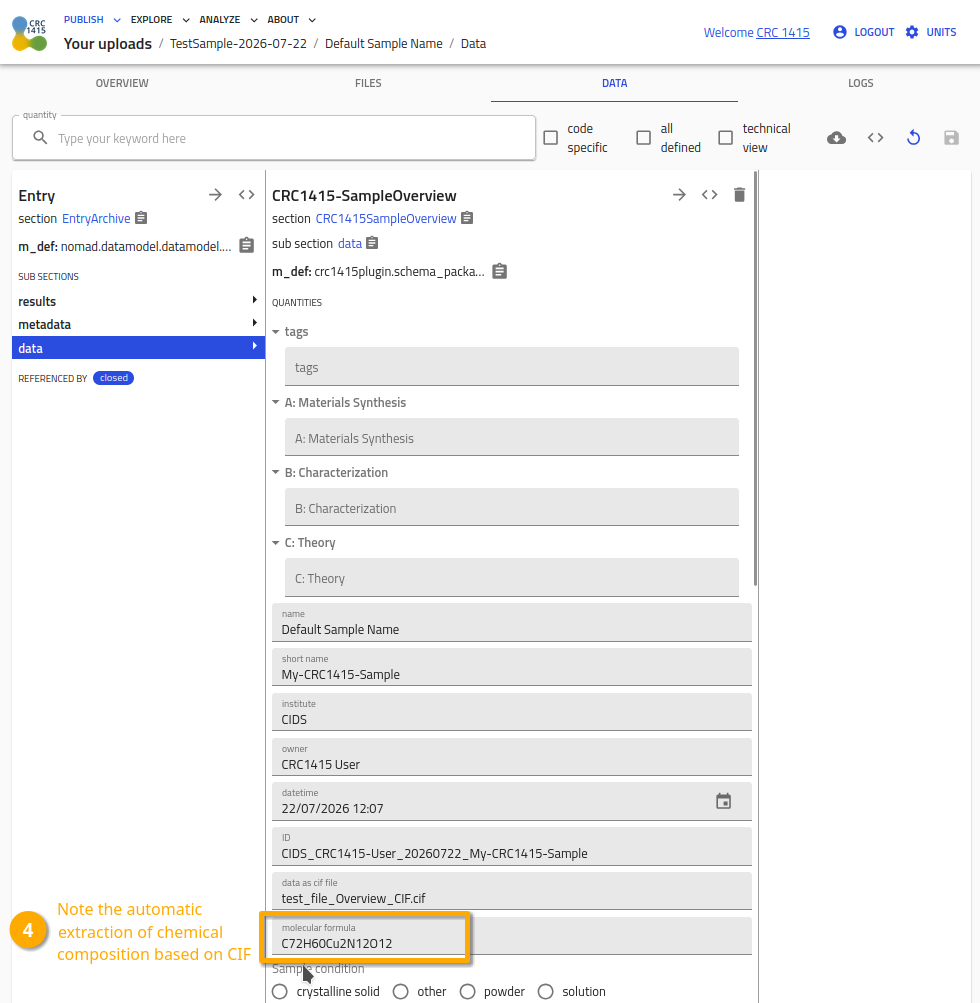Click the search magnifier icon in quantity field

40,138
